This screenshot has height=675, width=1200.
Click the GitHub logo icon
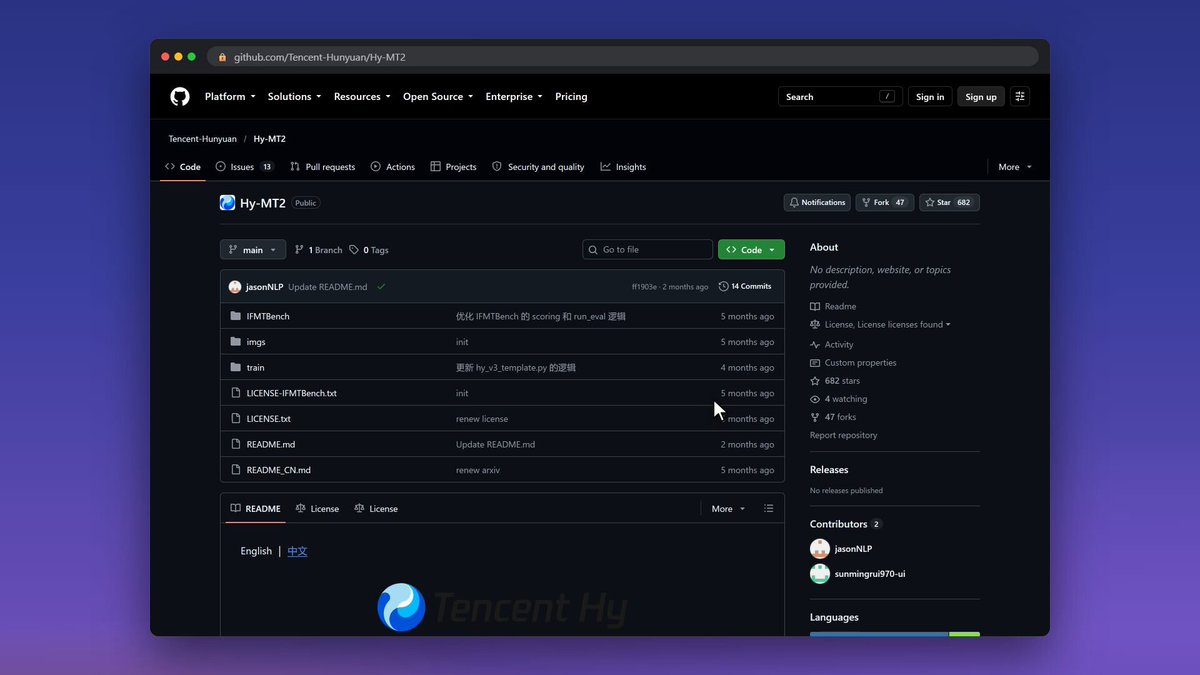[x=180, y=97]
